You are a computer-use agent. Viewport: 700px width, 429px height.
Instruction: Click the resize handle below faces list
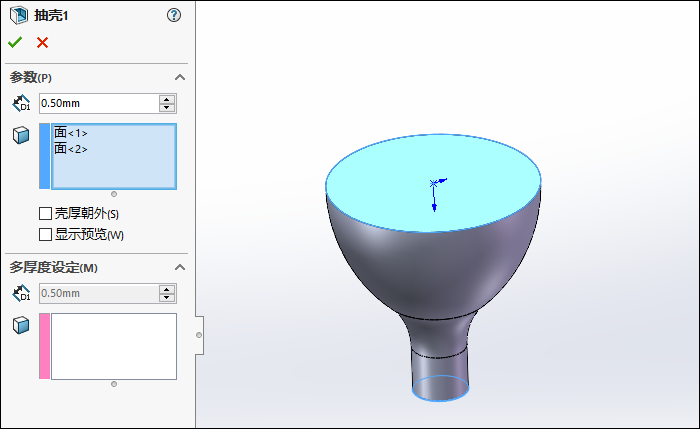[114, 194]
